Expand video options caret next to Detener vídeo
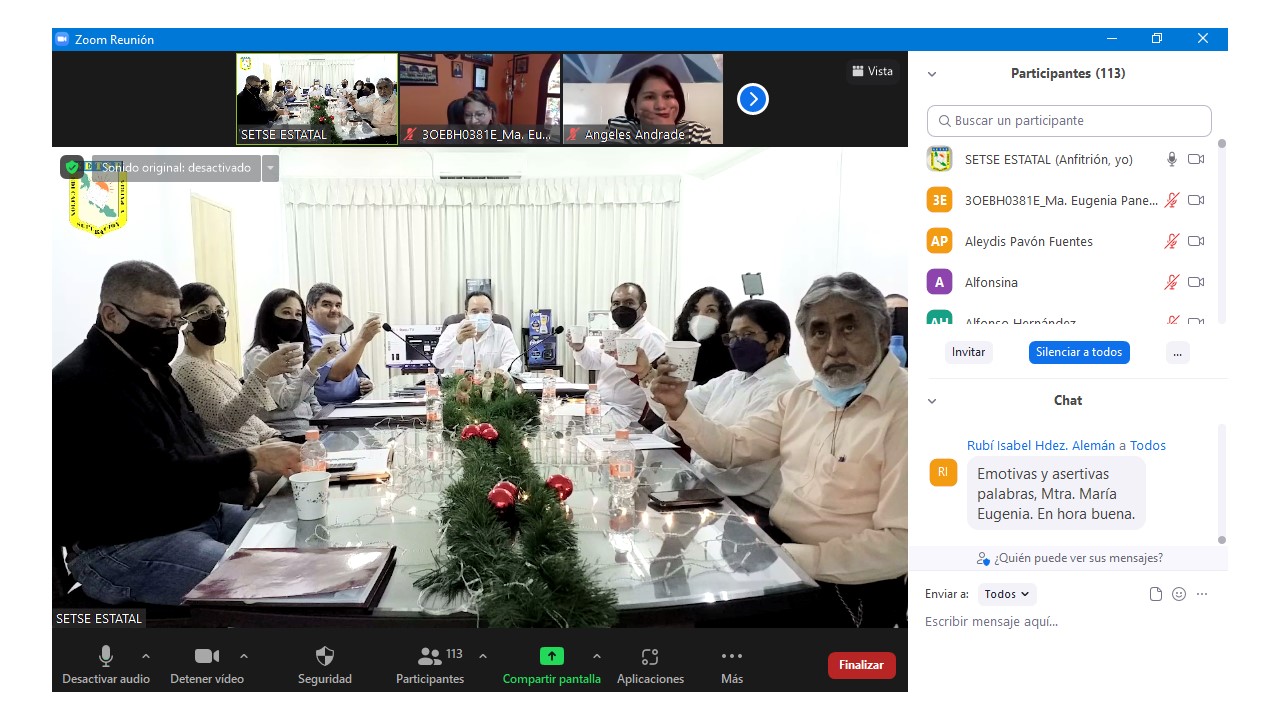 pyautogui.click(x=244, y=656)
